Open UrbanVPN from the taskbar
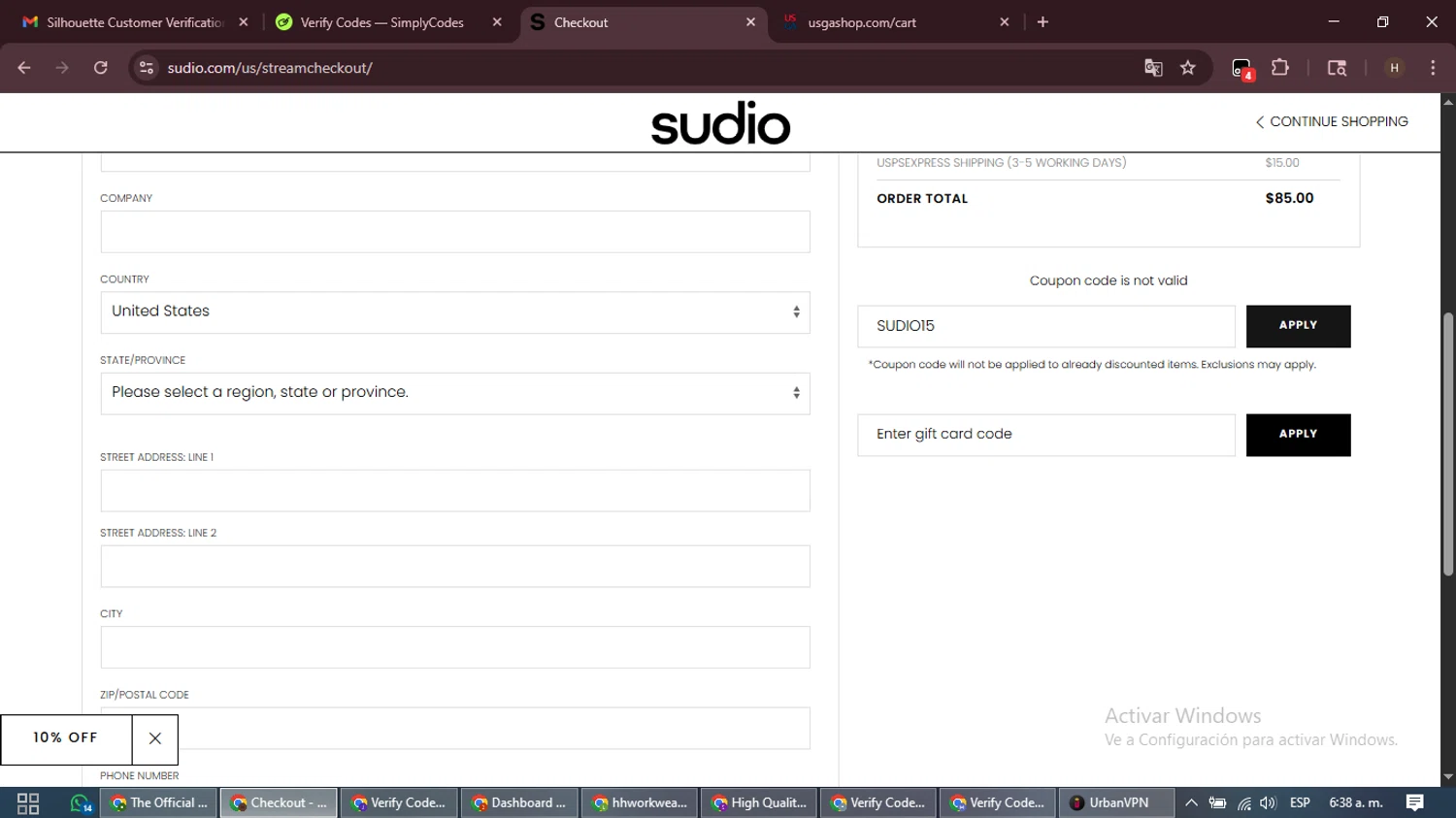This screenshot has width=1456, height=818. click(1115, 803)
